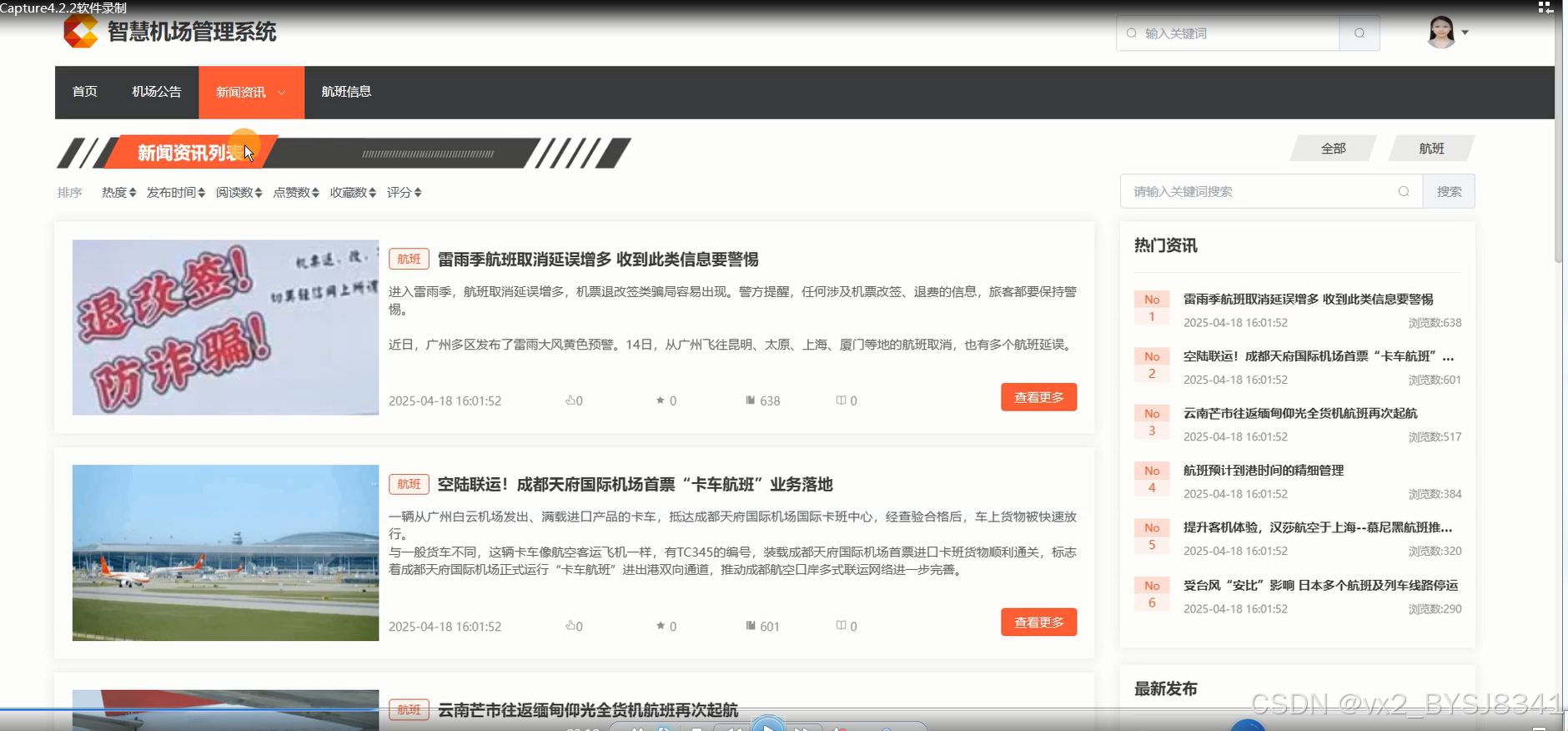Click the 浏览数:638 text

(x=1435, y=323)
